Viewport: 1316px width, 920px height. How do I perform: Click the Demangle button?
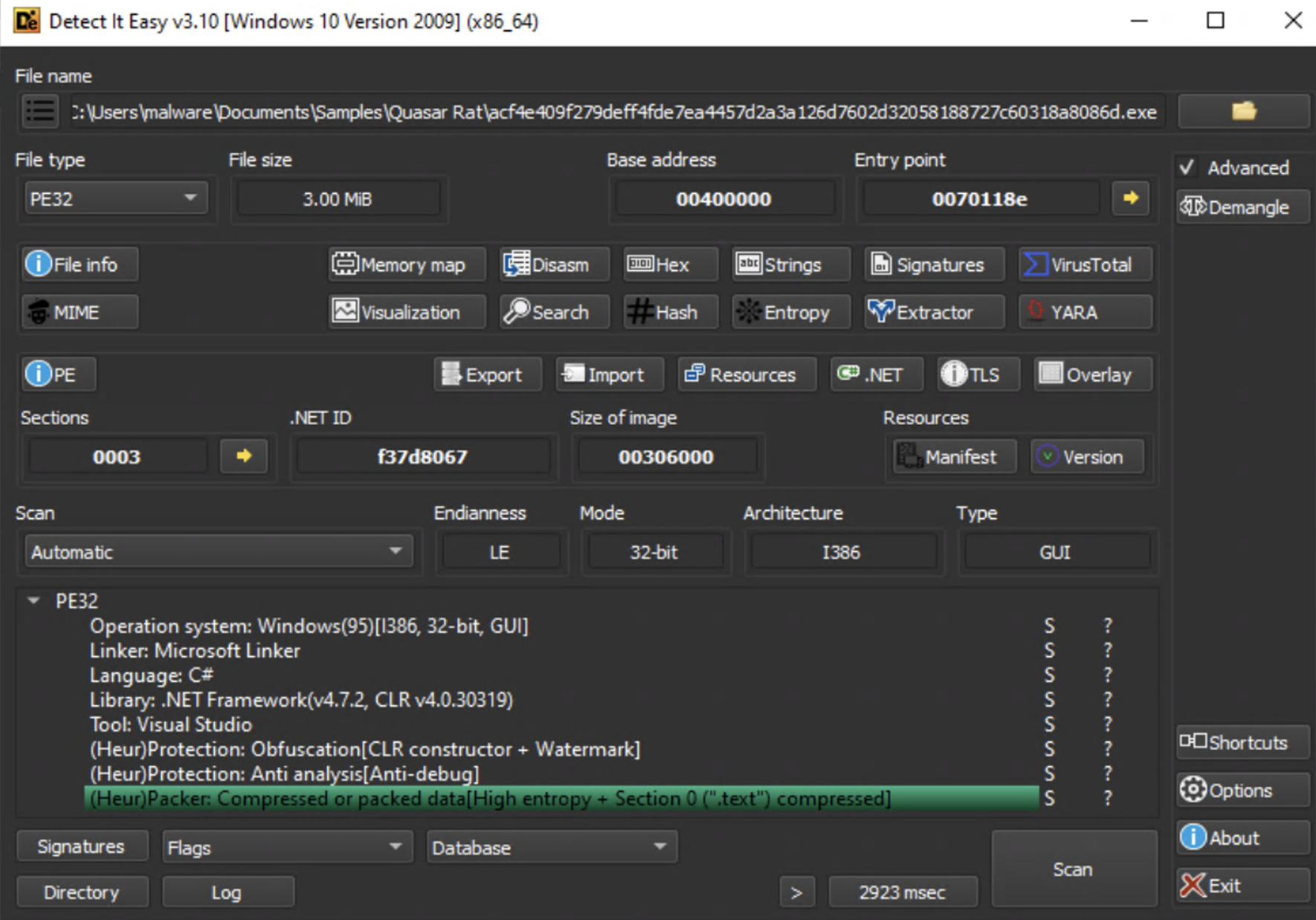click(x=1243, y=207)
